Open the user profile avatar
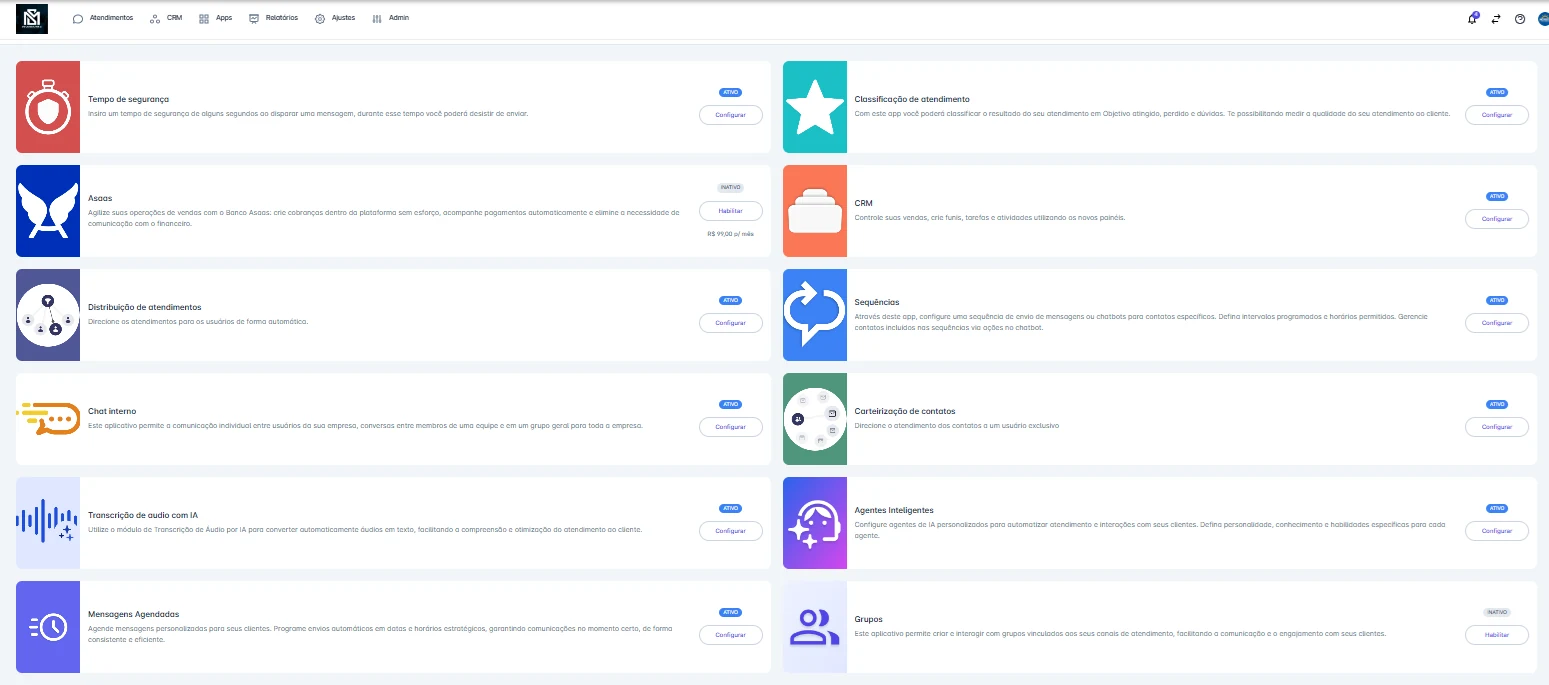 (1543, 19)
